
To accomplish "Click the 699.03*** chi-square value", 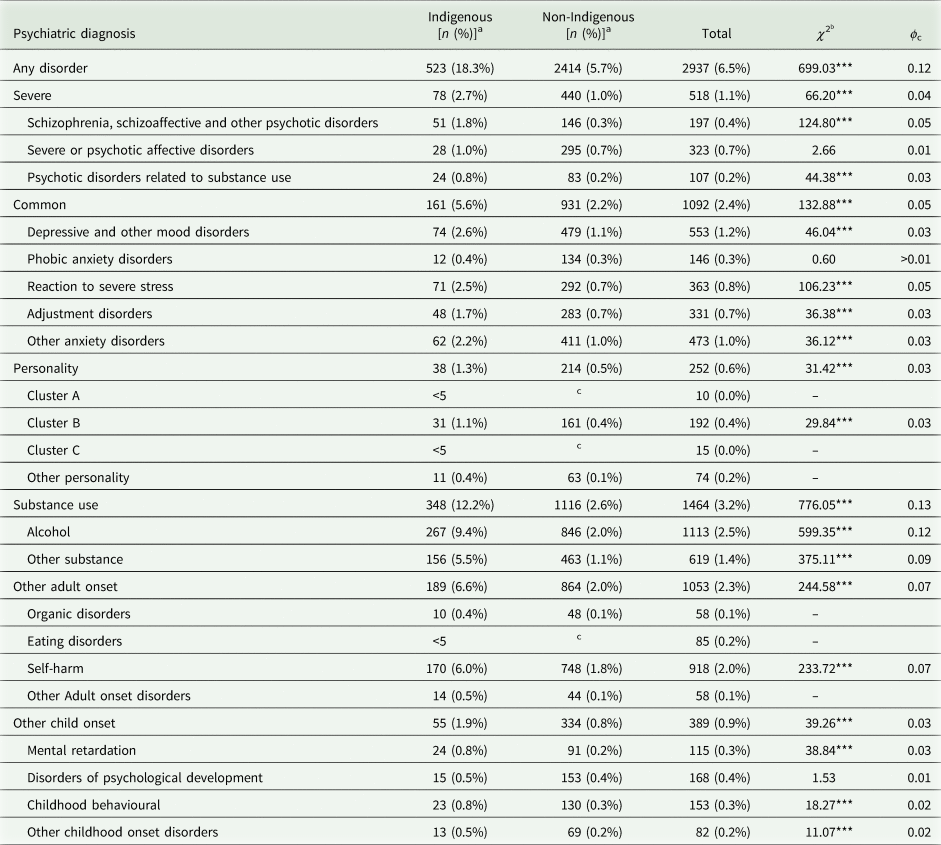I will pos(824,68).
